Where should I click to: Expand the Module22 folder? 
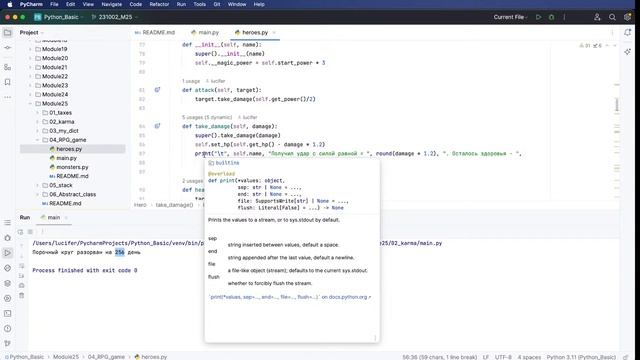coord(30,76)
